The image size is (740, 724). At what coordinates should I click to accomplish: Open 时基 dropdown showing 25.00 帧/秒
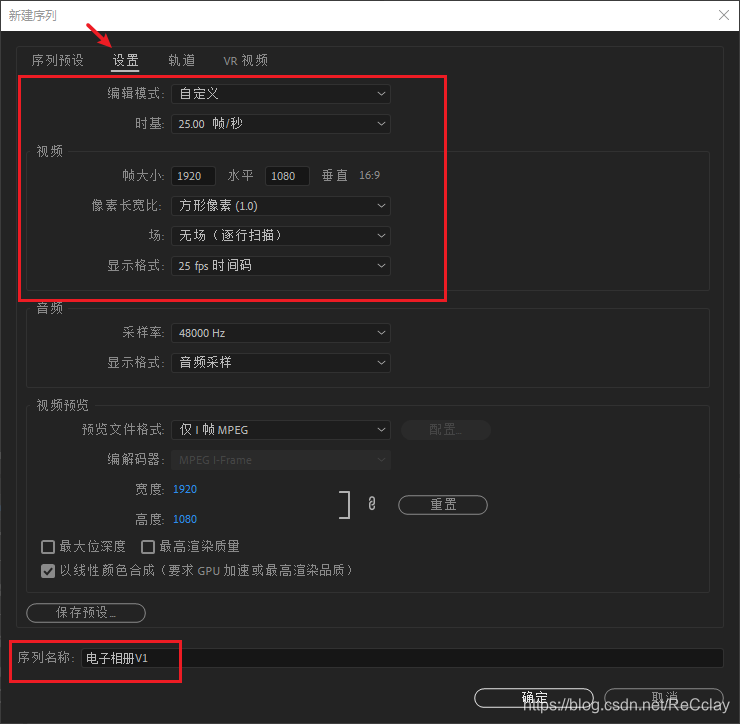(x=281, y=124)
